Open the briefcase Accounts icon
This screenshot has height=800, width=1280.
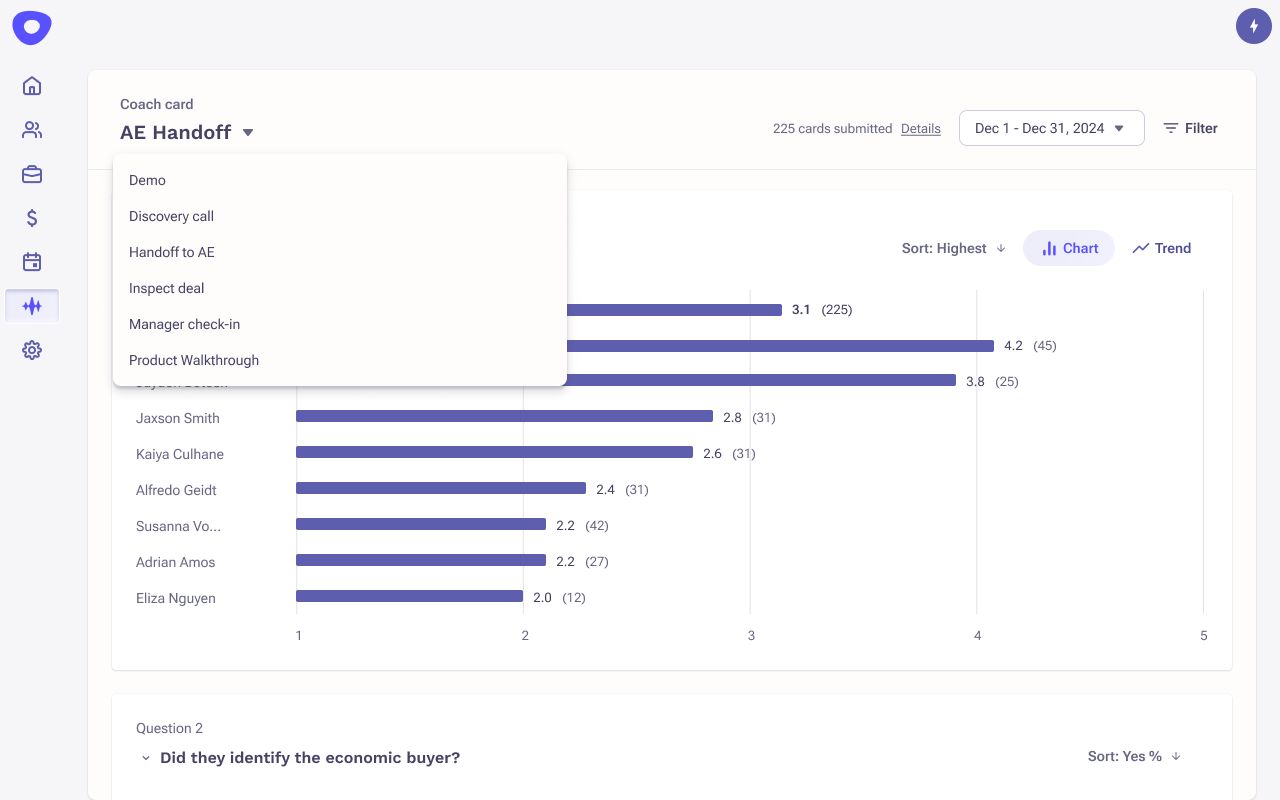32,174
